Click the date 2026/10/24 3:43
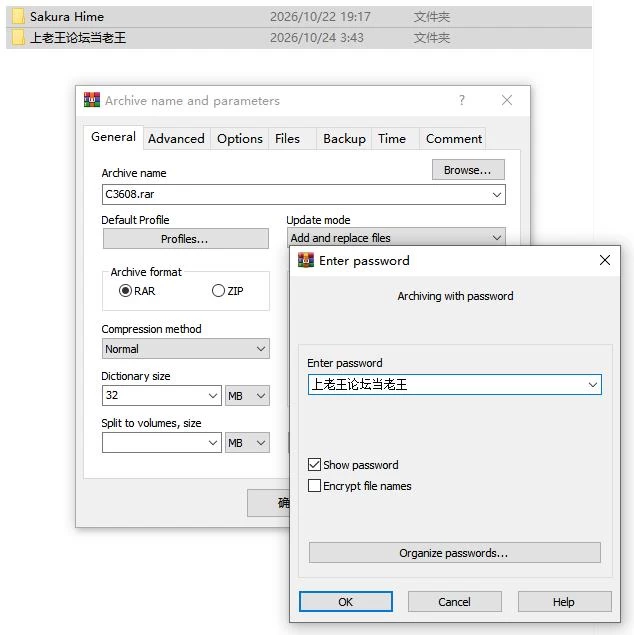Image resolution: width=634 pixels, height=635 pixels. 317,38
